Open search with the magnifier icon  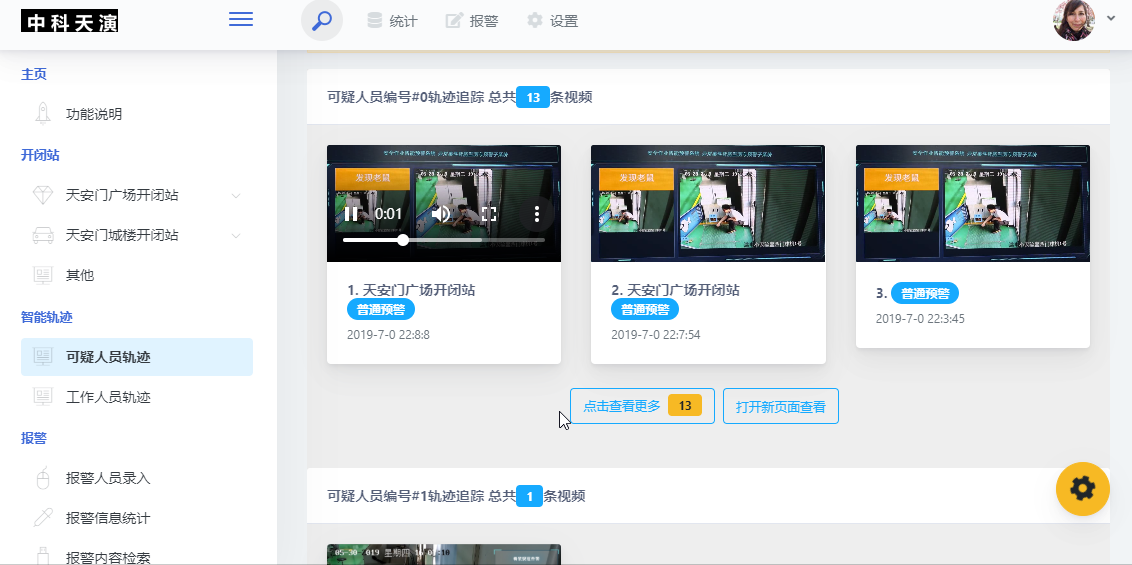pos(322,21)
